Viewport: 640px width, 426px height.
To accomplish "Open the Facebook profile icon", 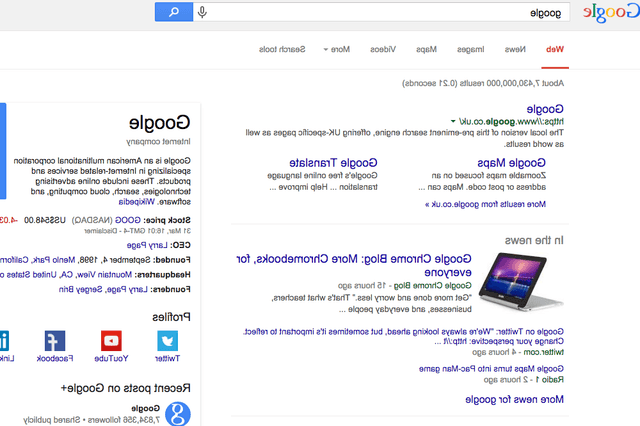I will tap(55, 341).
